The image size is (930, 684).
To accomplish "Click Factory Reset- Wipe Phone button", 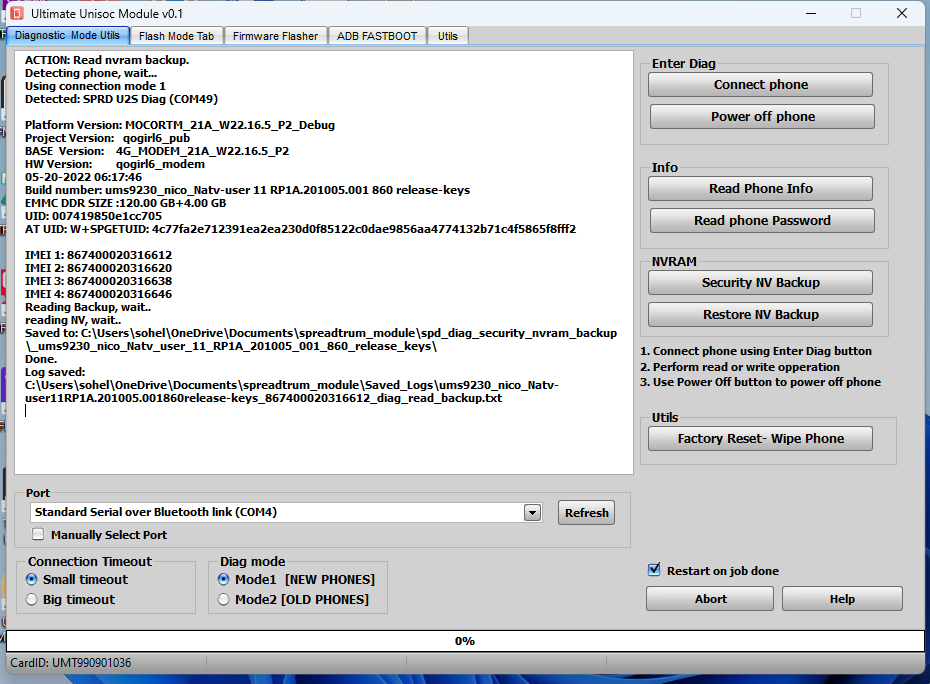I will 760,439.
